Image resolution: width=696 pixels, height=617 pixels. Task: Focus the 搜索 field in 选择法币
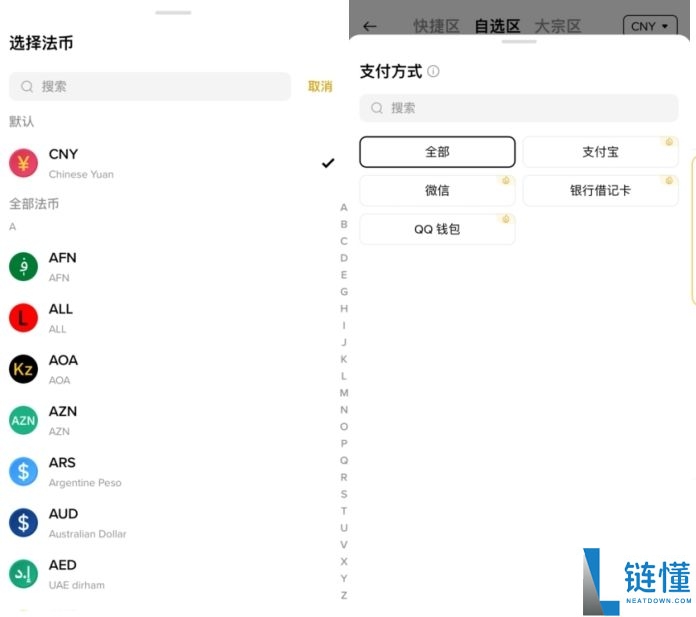pos(150,87)
